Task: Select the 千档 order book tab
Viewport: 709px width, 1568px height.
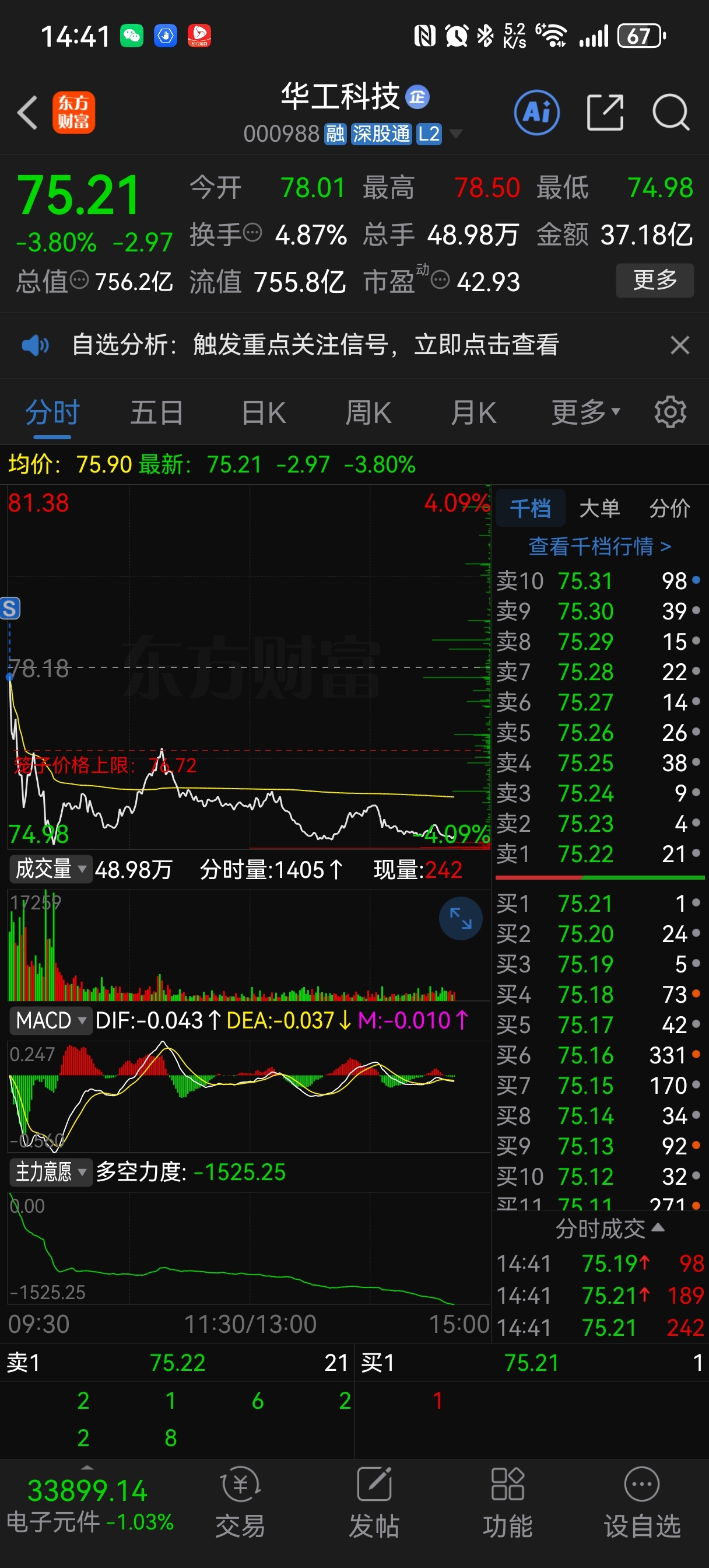Action: tap(530, 508)
